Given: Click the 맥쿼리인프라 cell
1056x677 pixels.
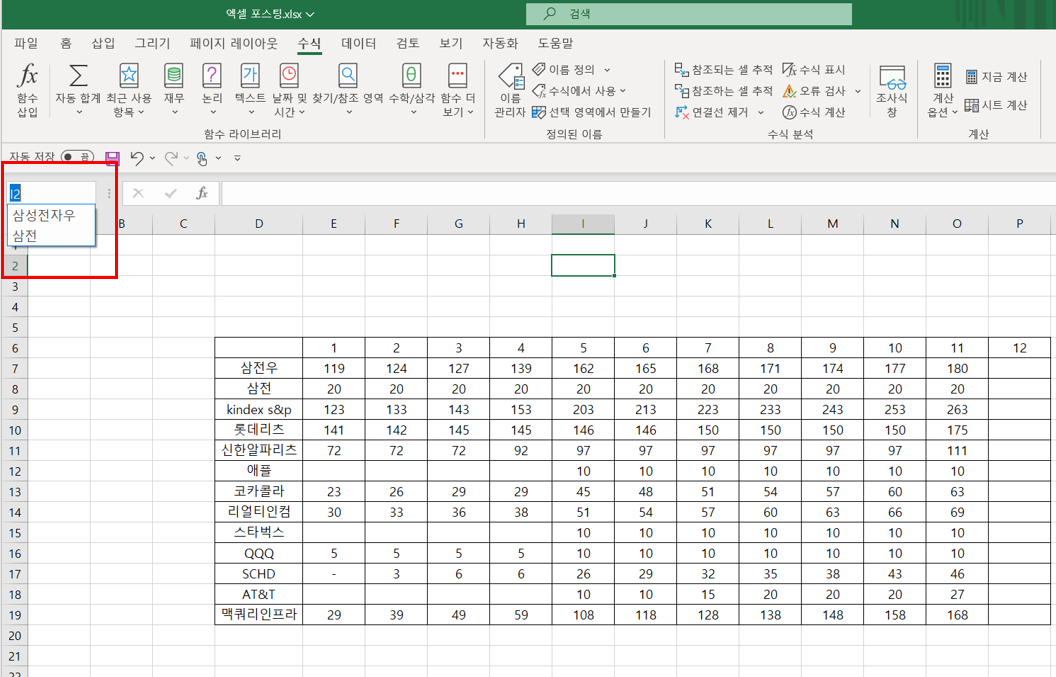Looking at the screenshot, I should (259, 615).
